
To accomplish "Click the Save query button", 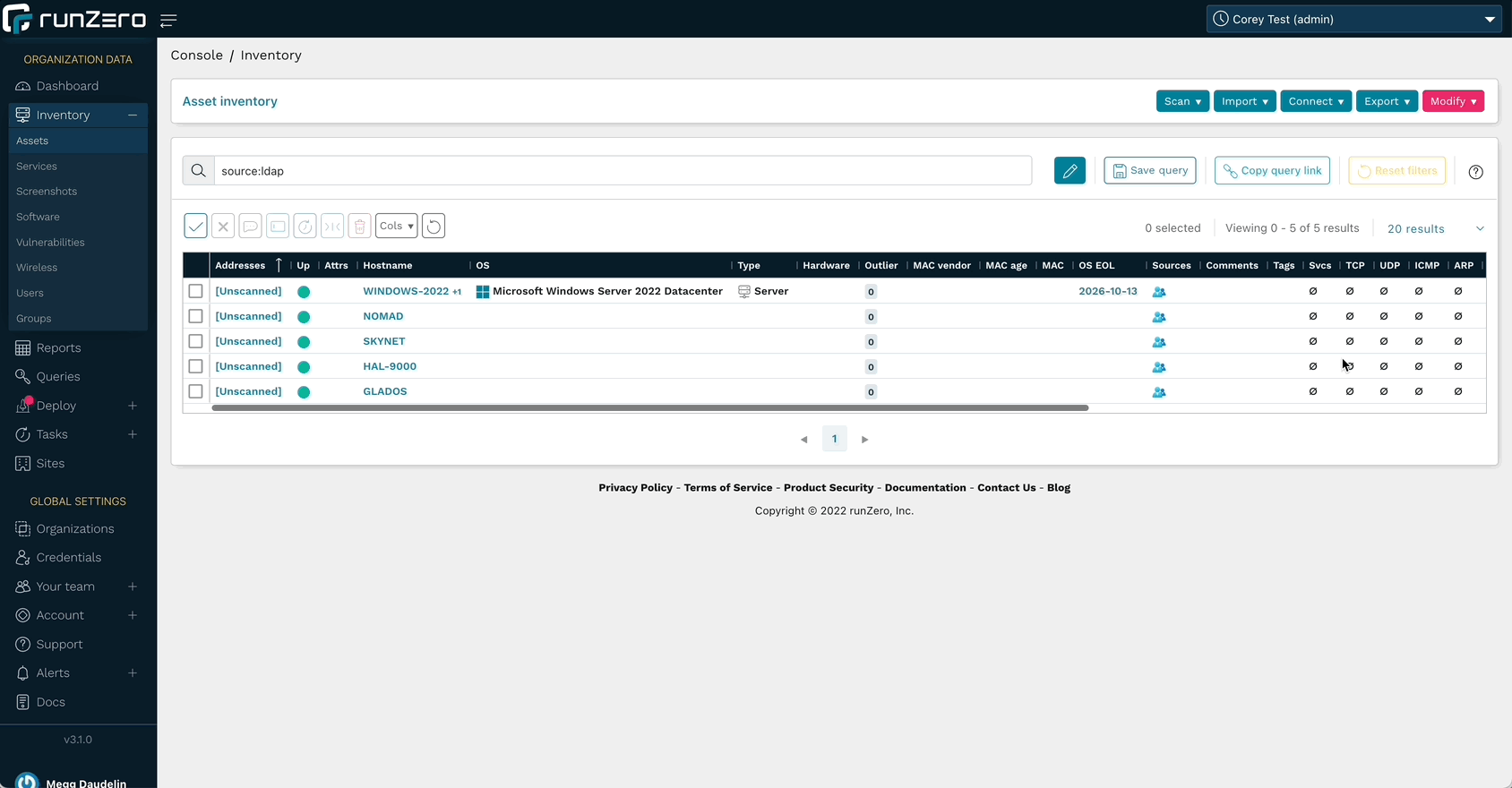I will (x=1149, y=171).
